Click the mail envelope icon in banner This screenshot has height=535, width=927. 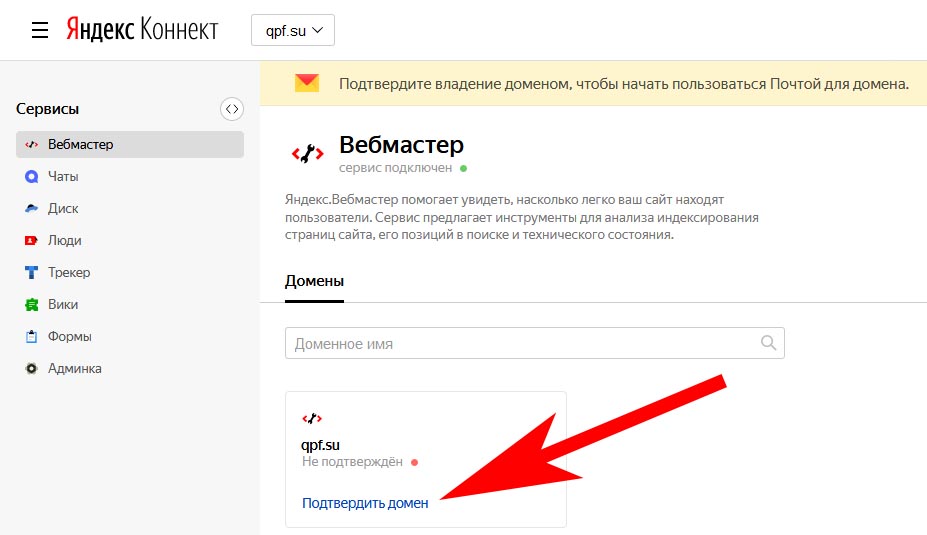tap(307, 83)
